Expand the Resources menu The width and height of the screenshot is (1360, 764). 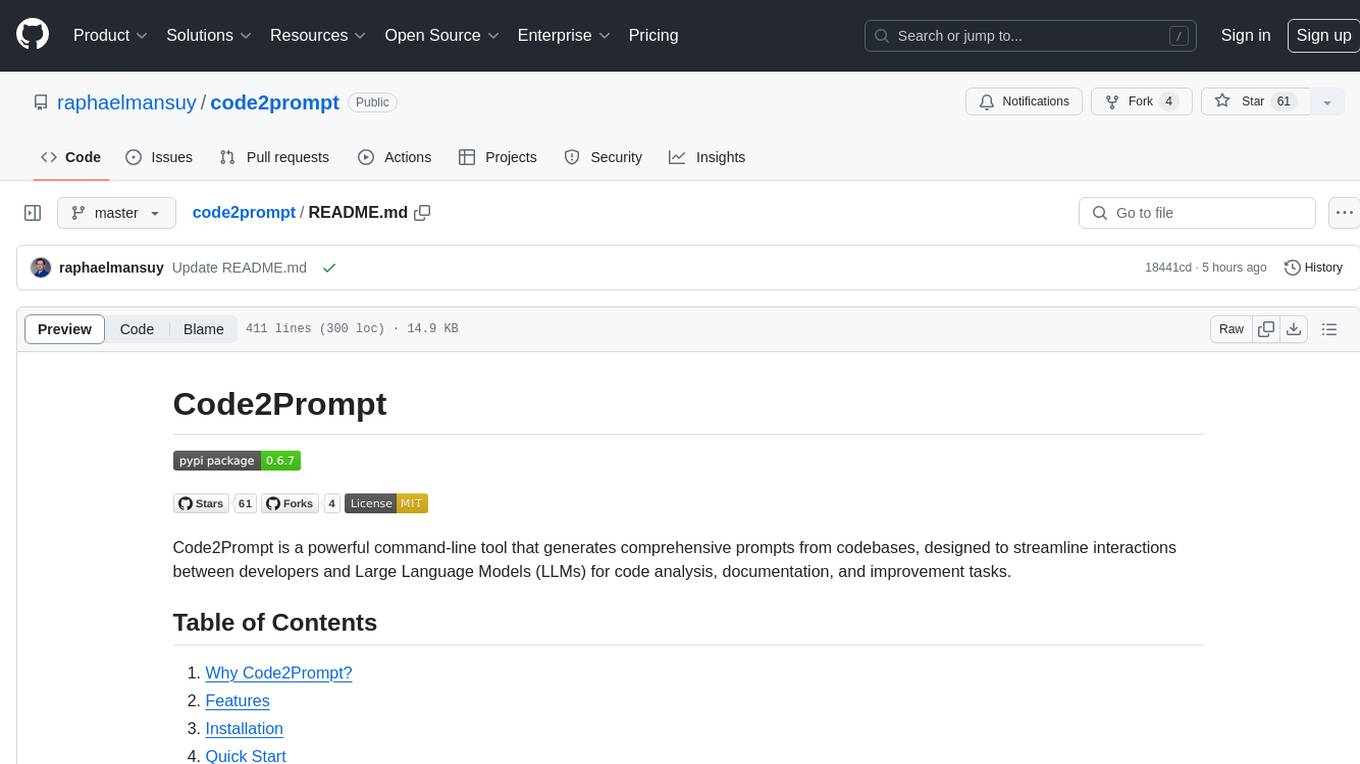[318, 35]
